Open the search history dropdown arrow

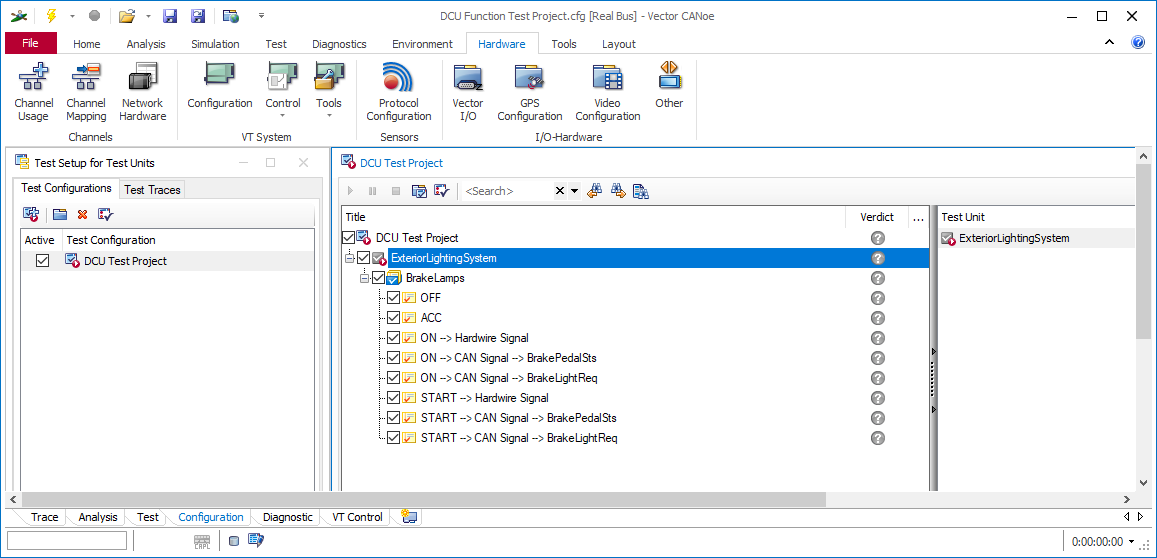[575, 191]
